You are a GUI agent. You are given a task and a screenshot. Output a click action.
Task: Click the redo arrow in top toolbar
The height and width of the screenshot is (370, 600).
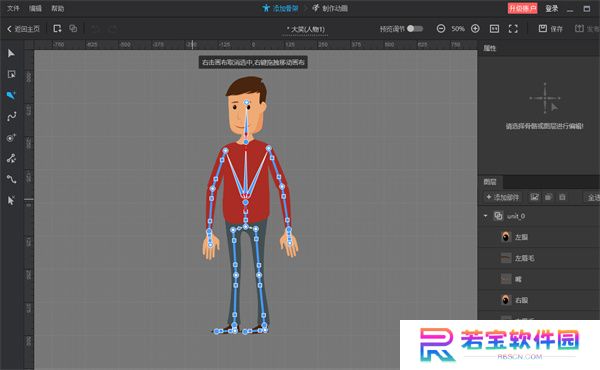point(113,29)
